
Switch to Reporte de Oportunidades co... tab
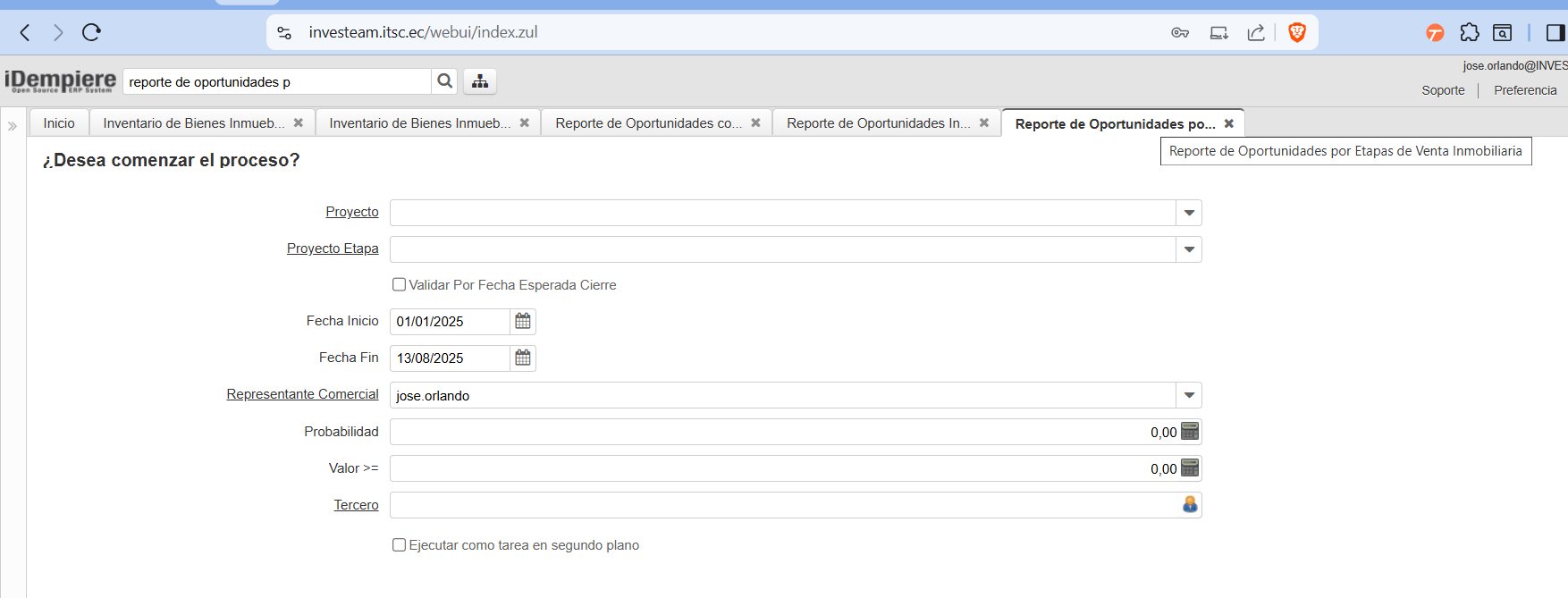pyautogui.click(x=648, y=123)
